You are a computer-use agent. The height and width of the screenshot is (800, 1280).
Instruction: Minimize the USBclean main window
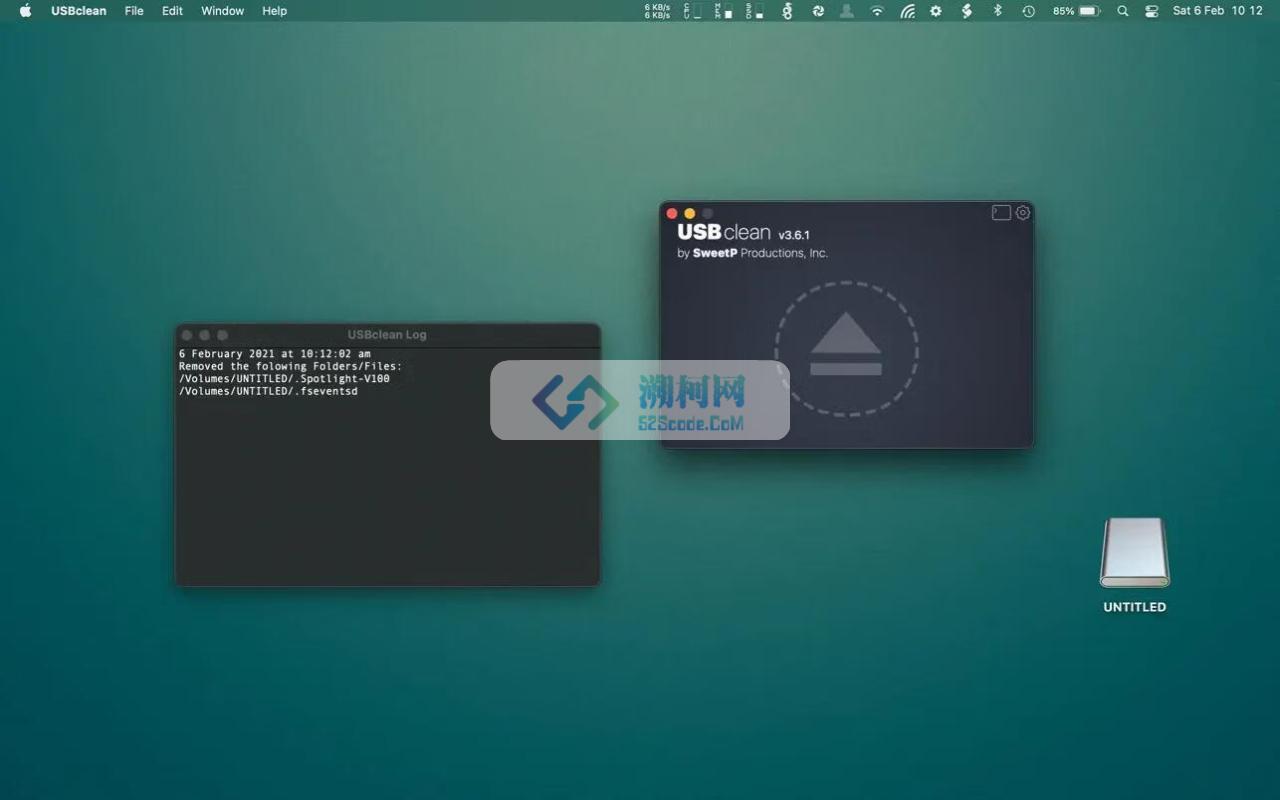point(690,213)
